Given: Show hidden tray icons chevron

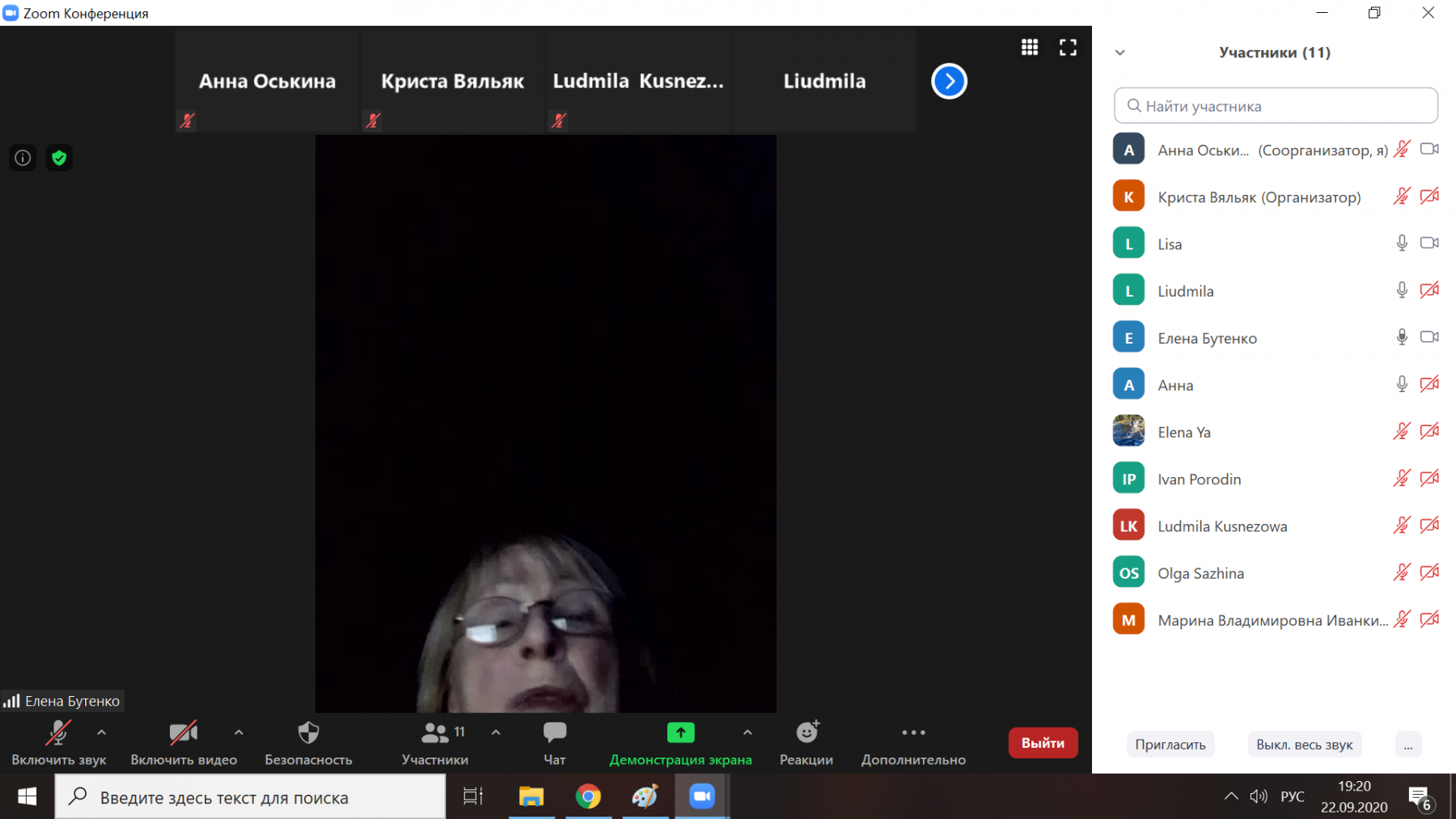Looking at the screenshot, I should click(1231, 796).
